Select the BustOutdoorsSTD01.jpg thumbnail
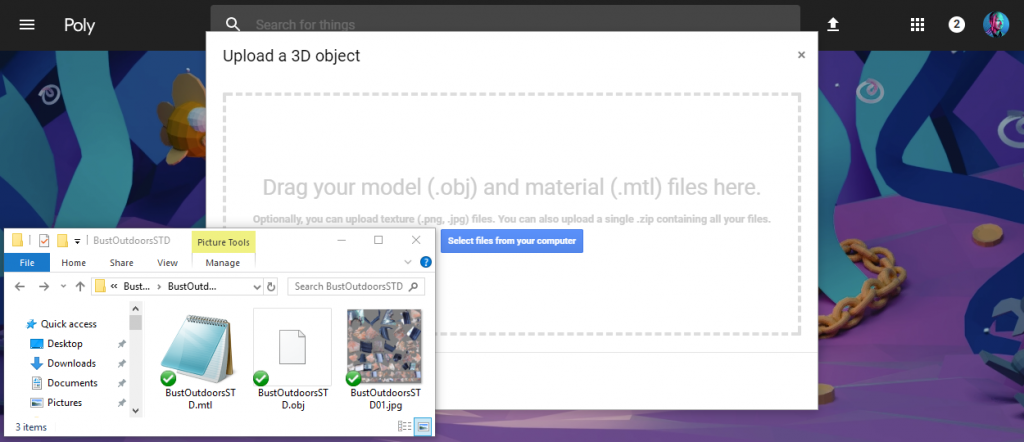Screen dimensions: 1024x442 (x=384, y=346)
